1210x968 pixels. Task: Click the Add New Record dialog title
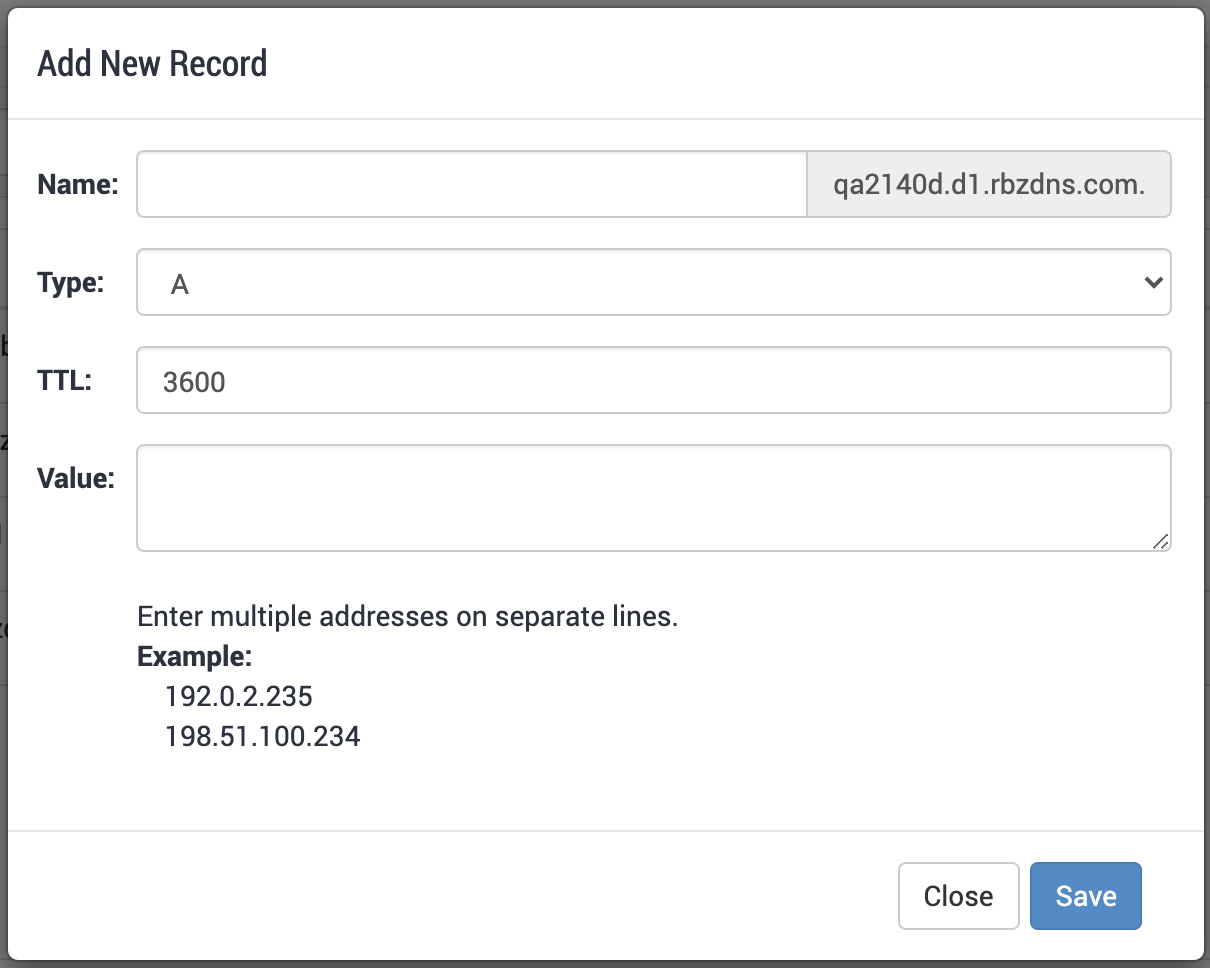point(152,63)
